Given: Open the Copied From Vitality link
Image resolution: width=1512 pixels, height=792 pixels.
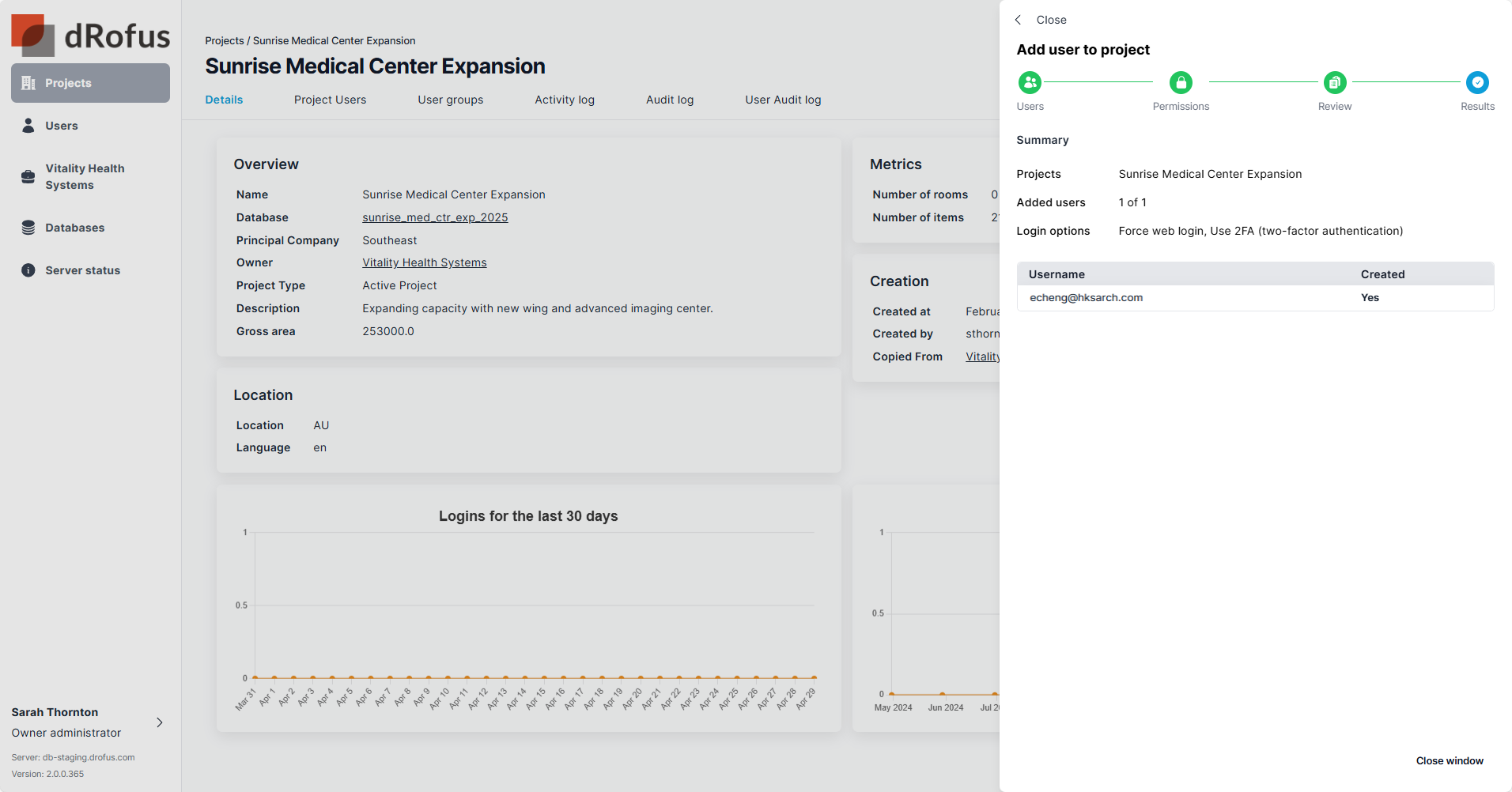Looking at the screenshot, I should [982, 356].
